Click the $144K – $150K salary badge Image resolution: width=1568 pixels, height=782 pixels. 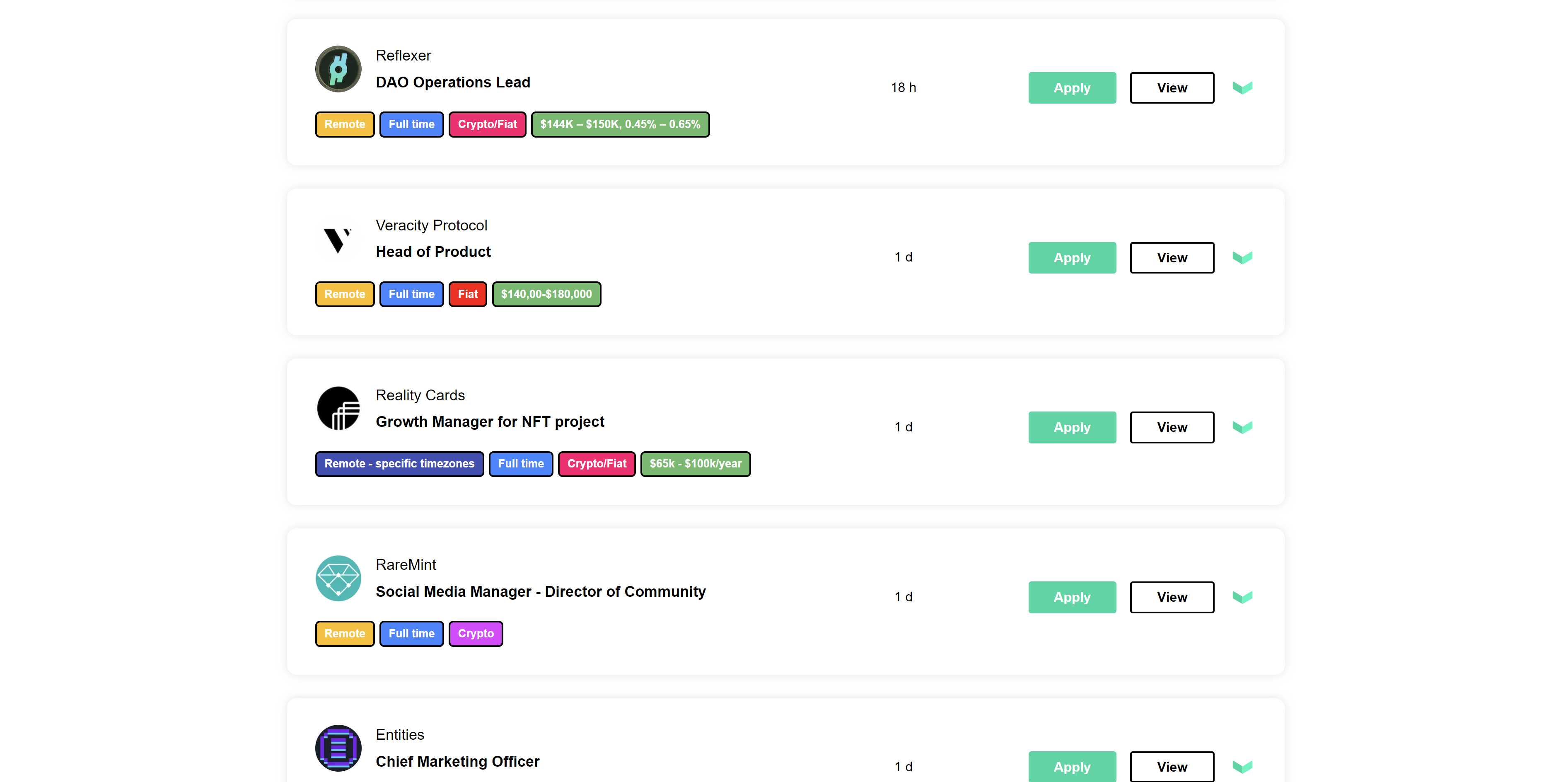[x=620, y=124]
